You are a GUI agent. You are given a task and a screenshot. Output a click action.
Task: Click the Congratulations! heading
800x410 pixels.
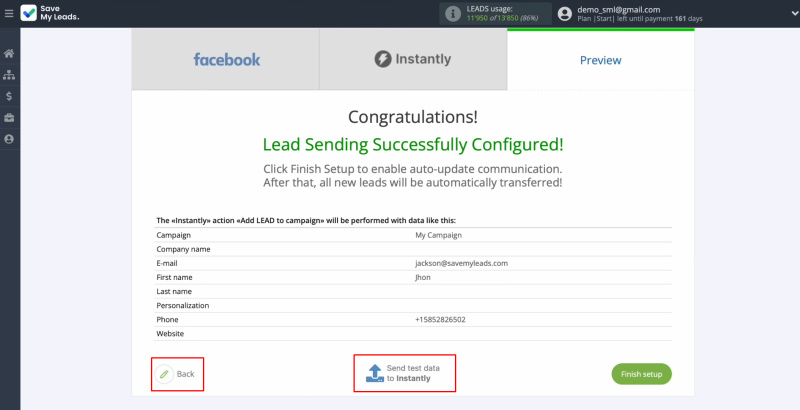[x=413, y=117]
